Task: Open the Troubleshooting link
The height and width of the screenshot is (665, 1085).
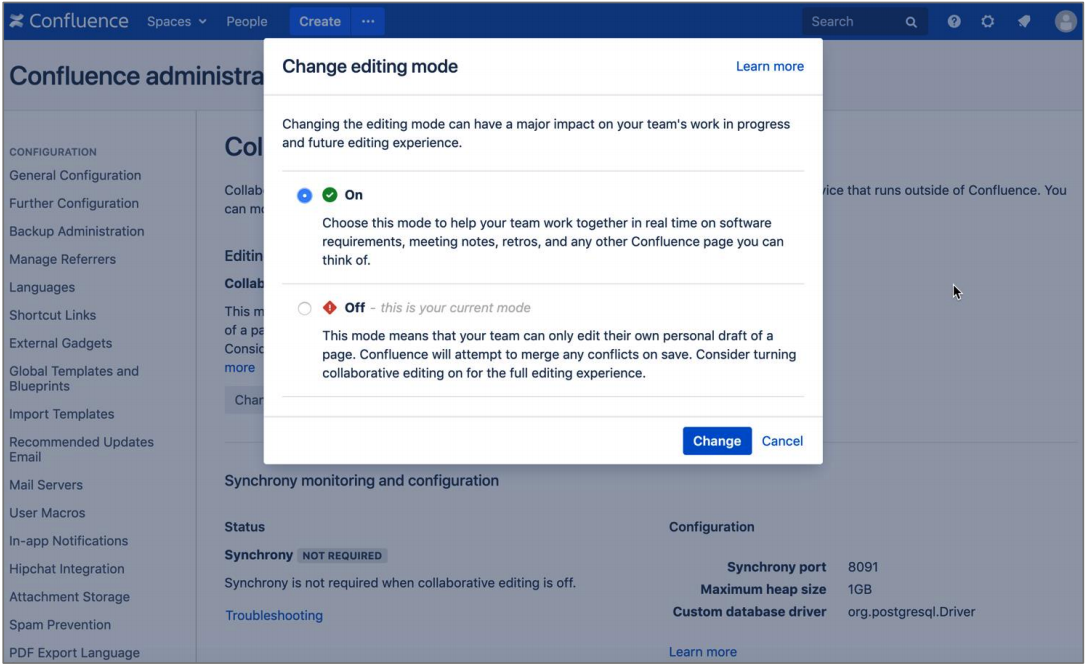Action: (x=274, y=615)
